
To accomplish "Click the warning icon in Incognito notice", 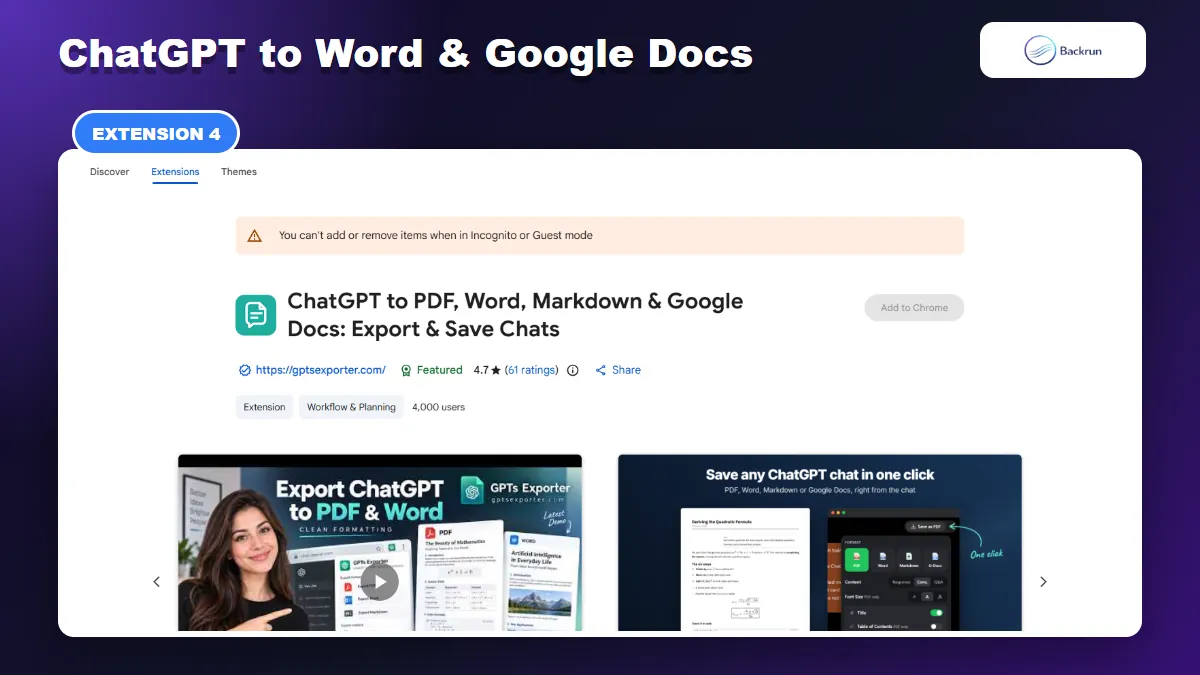I will pyautogui.click(x=254, y=236).
